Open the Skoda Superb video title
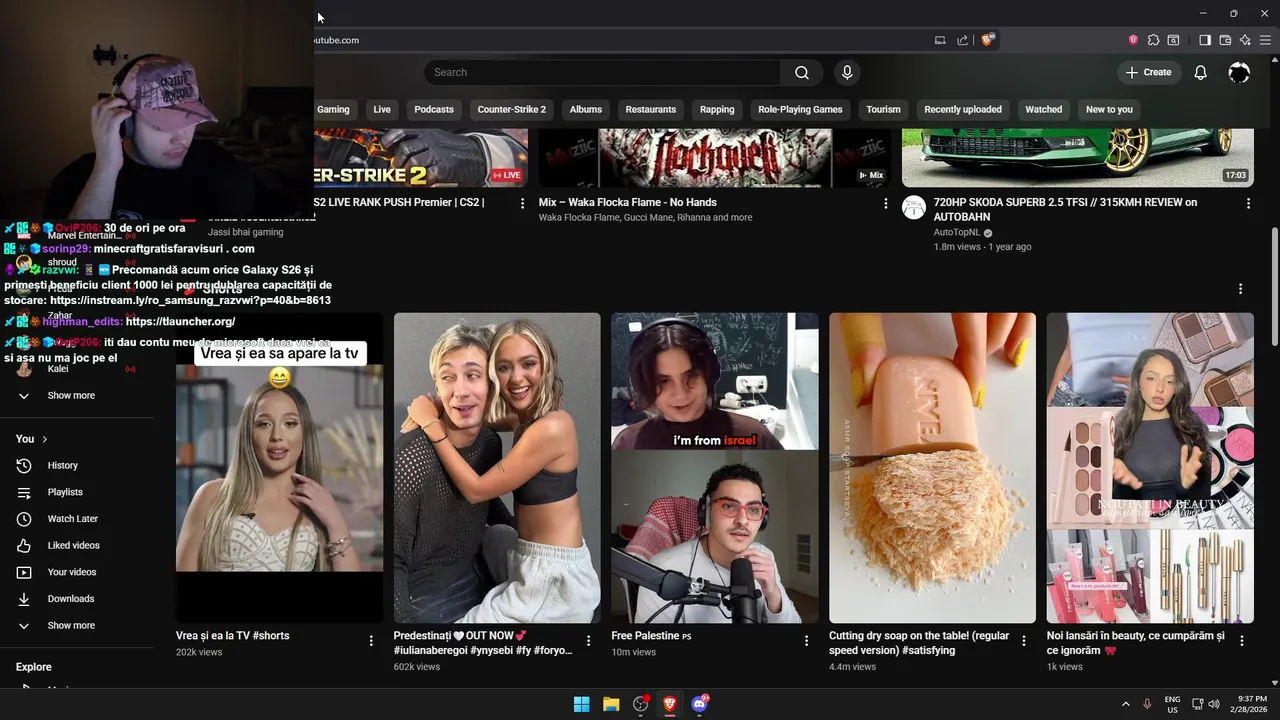 (x=1065, y=209)
